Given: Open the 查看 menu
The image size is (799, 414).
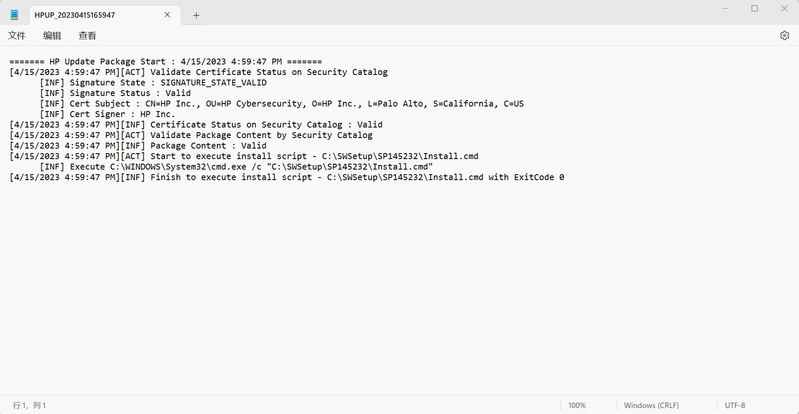Looking at the screenshot, I should 87,36.
